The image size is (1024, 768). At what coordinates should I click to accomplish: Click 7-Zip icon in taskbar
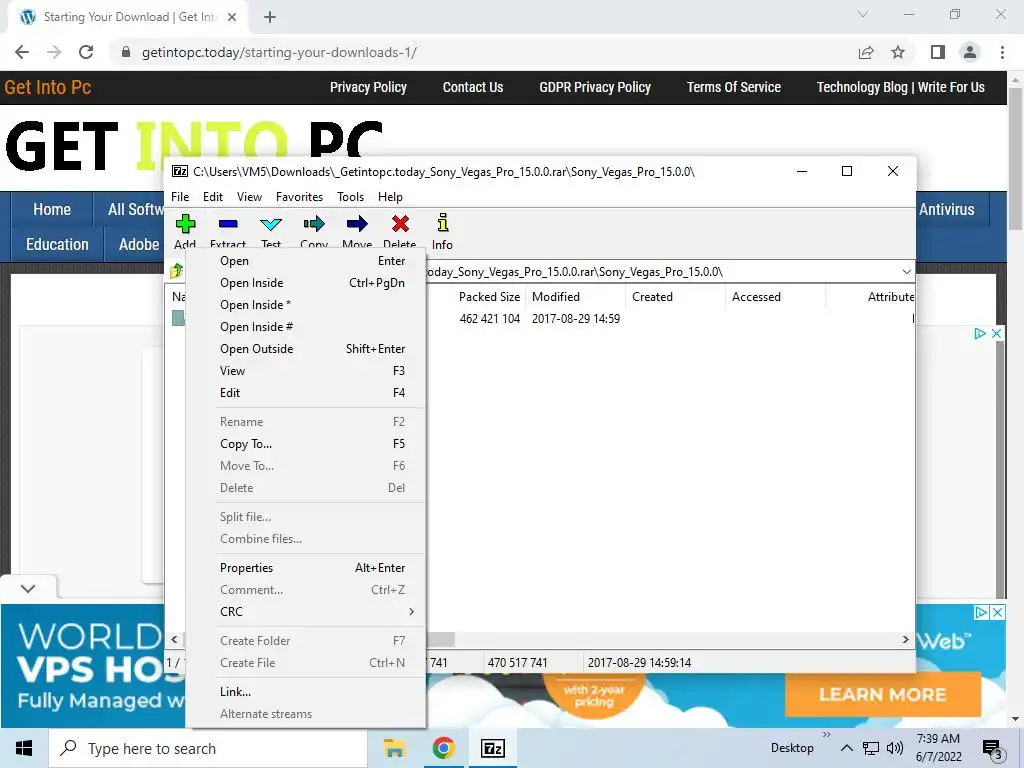492,748
